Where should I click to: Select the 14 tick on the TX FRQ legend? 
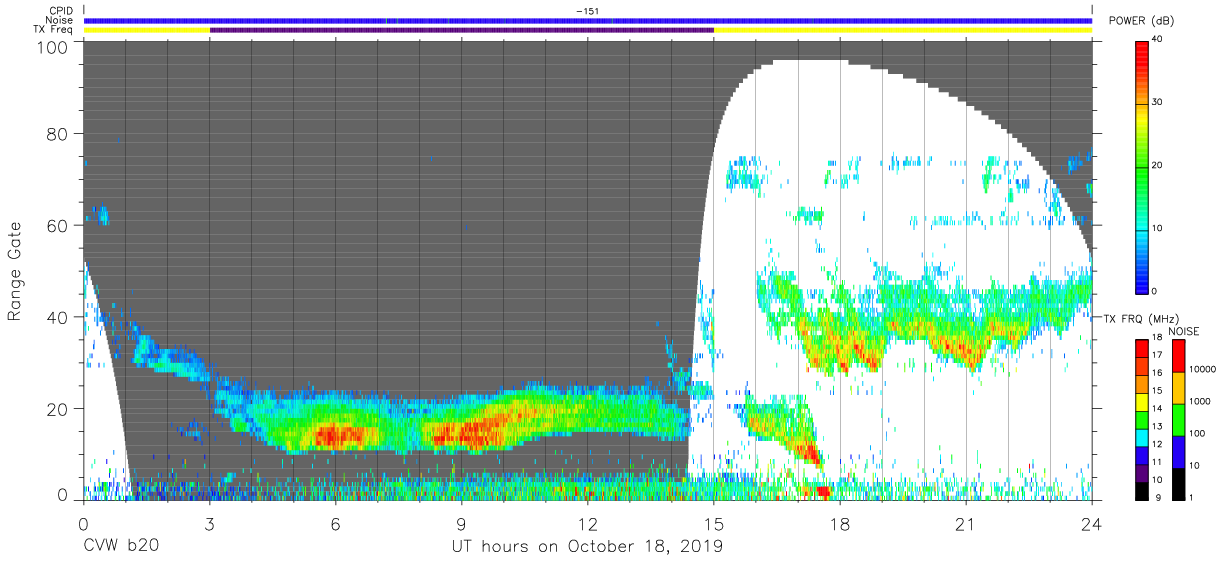click(x=1157, y=409)
